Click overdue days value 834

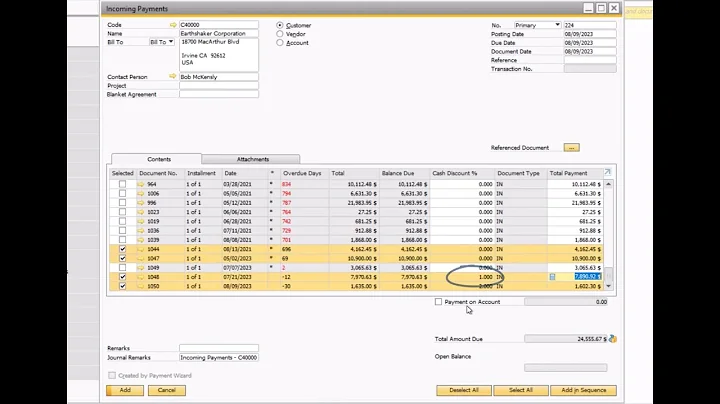[287, 184]
